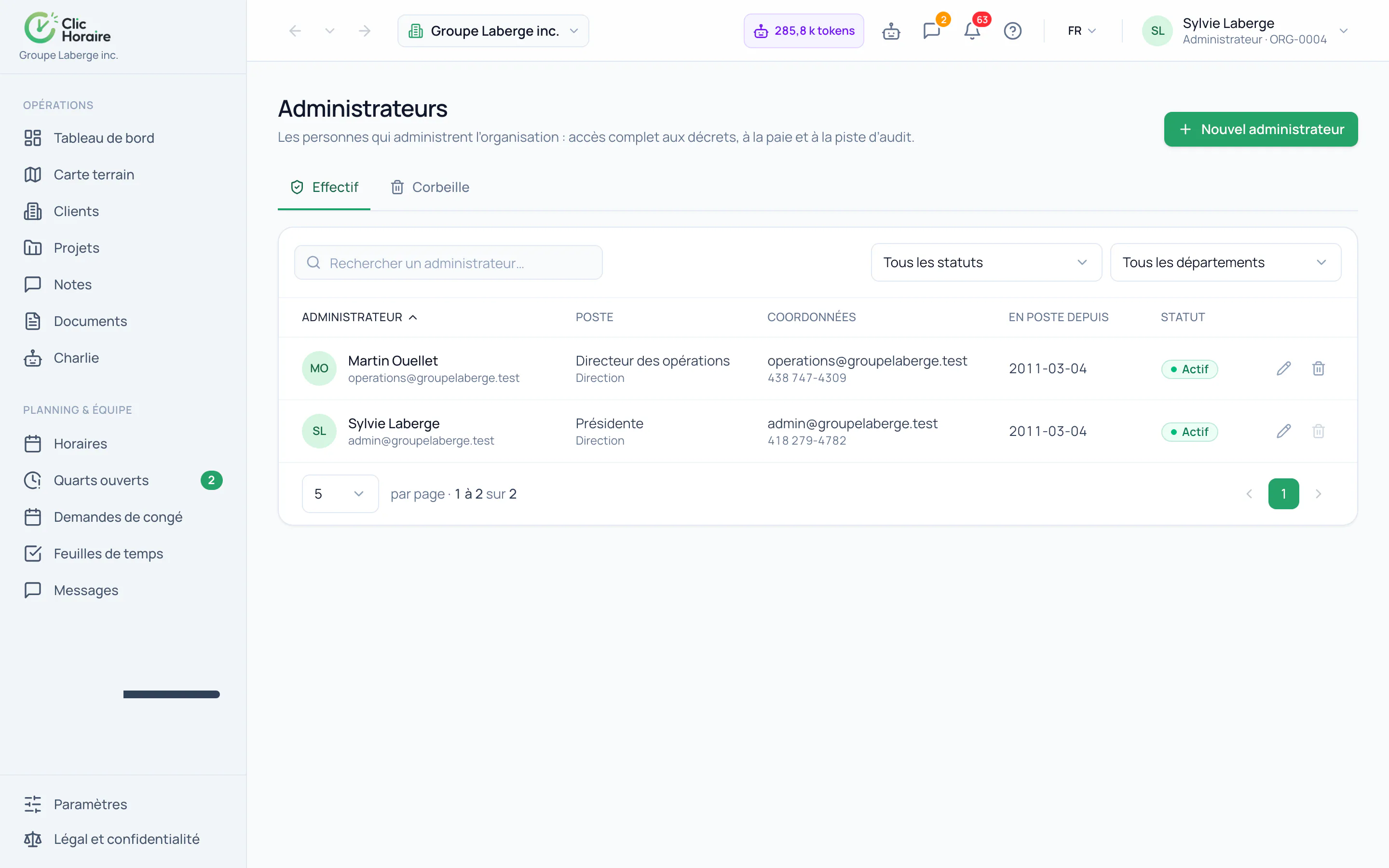Image resolution: width=1389 pixels, height=868 pixels.
Task: Click Quarts ouverts badge showing 2
Action: click(x=211, y=480)
